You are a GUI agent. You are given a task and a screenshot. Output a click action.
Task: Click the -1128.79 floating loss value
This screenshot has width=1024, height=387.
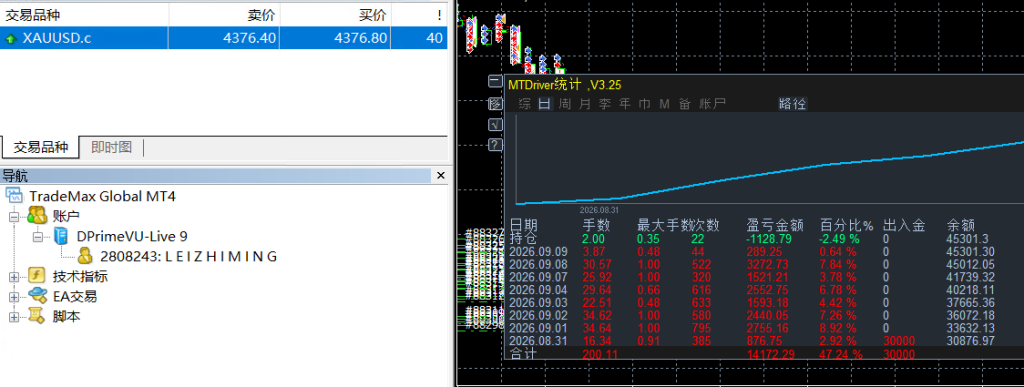tap(769, 238)
